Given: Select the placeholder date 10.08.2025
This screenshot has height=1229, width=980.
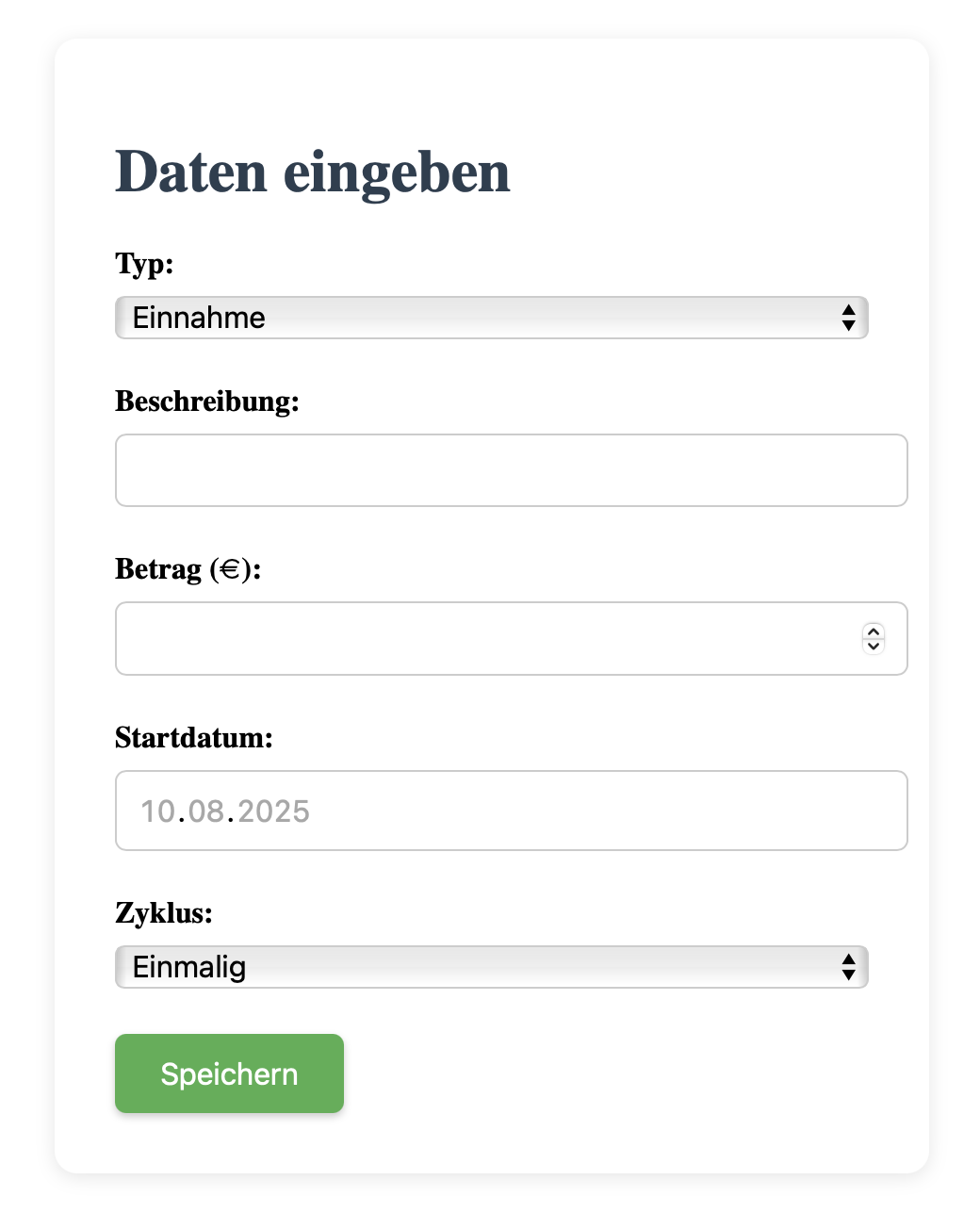Looking at the screenshot, I should click(x=226, y=811).
